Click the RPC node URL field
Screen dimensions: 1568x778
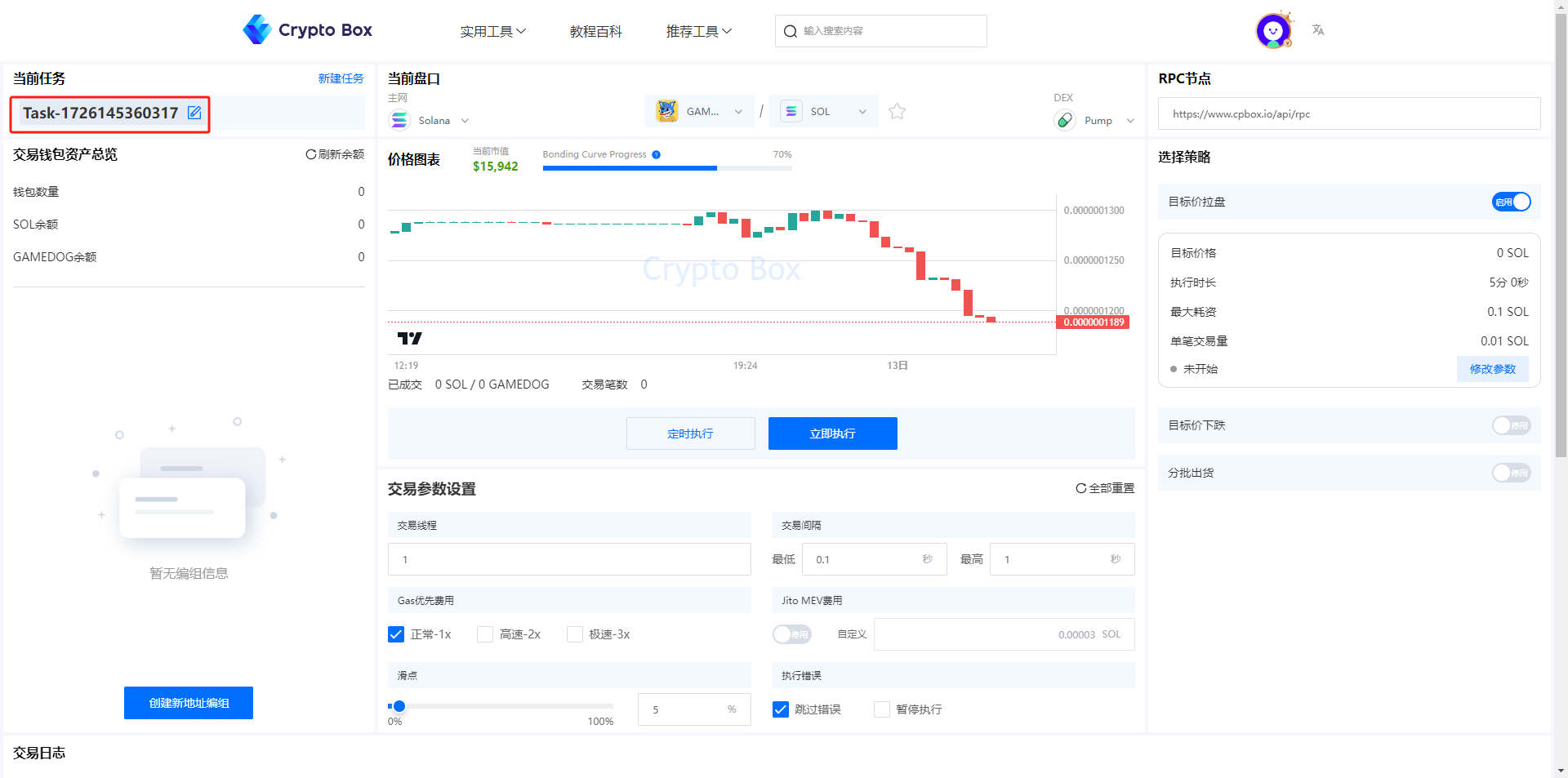(x=1349, y=113)
